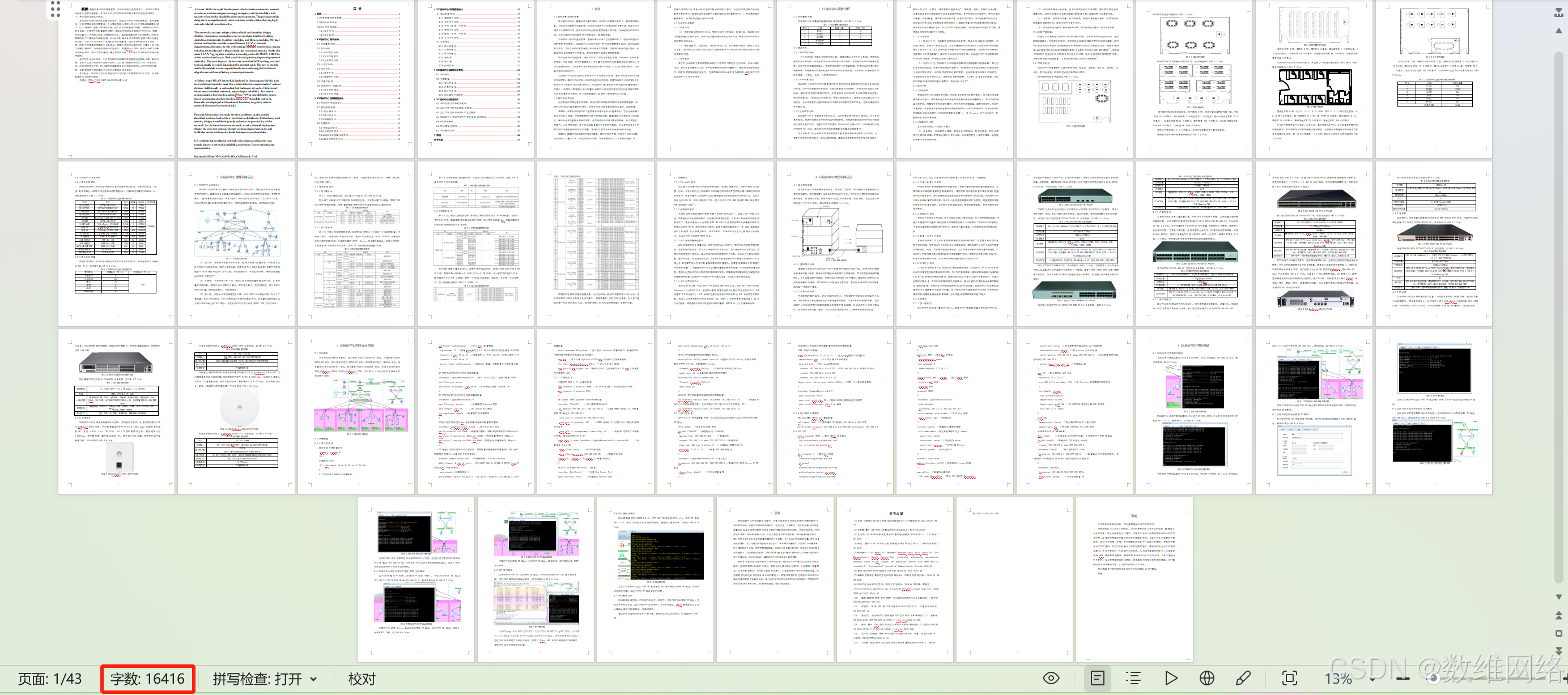The height and width of the screenshot is (695, 1568).
Task: Select the references page thumbnail 参考文献
Action: (894, 579)
